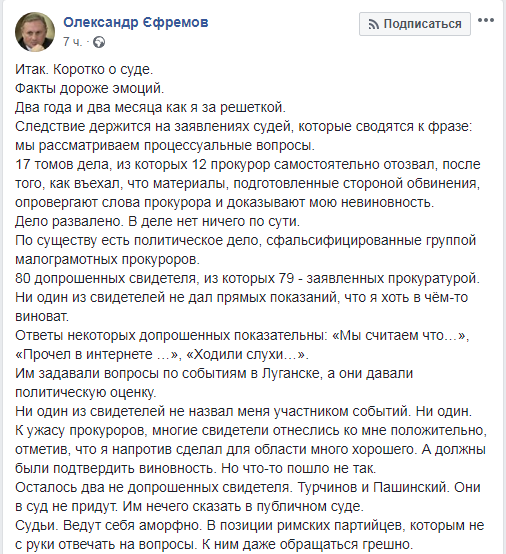Click the line beginning '17 томов дела'

tap(248, 165)
